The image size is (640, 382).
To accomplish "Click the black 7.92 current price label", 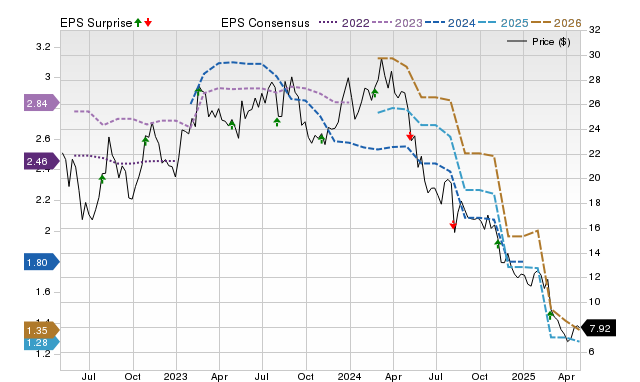I will tap(598, 328).
